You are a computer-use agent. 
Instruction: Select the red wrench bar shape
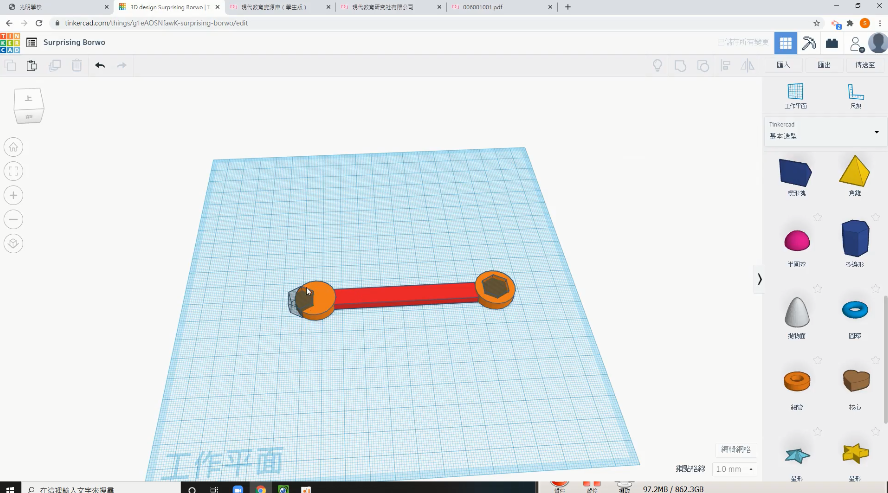(405, 295)
